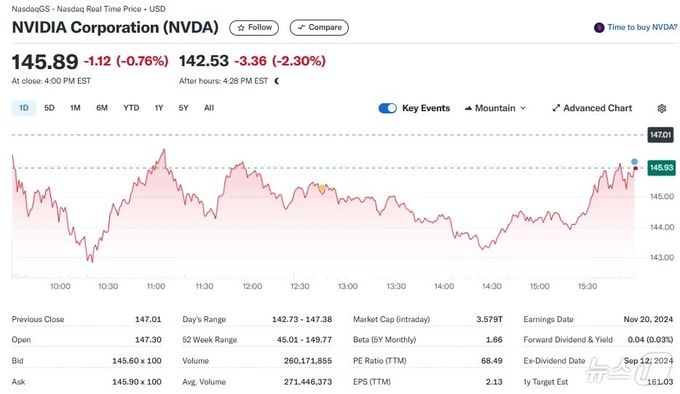The image size is (680, 394).
Task: Show the 1M price history
Action: (x=75, y=108)
